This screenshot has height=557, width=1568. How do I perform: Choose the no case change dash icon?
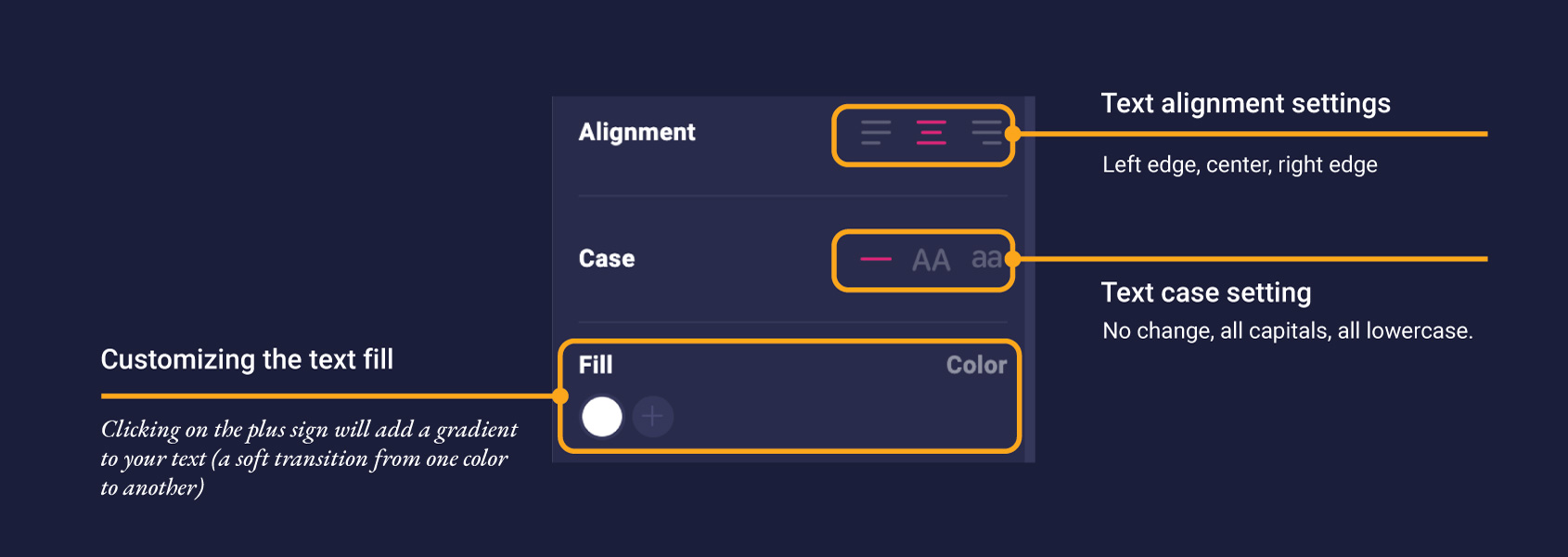pyautogui.click(x=875, y=259)
